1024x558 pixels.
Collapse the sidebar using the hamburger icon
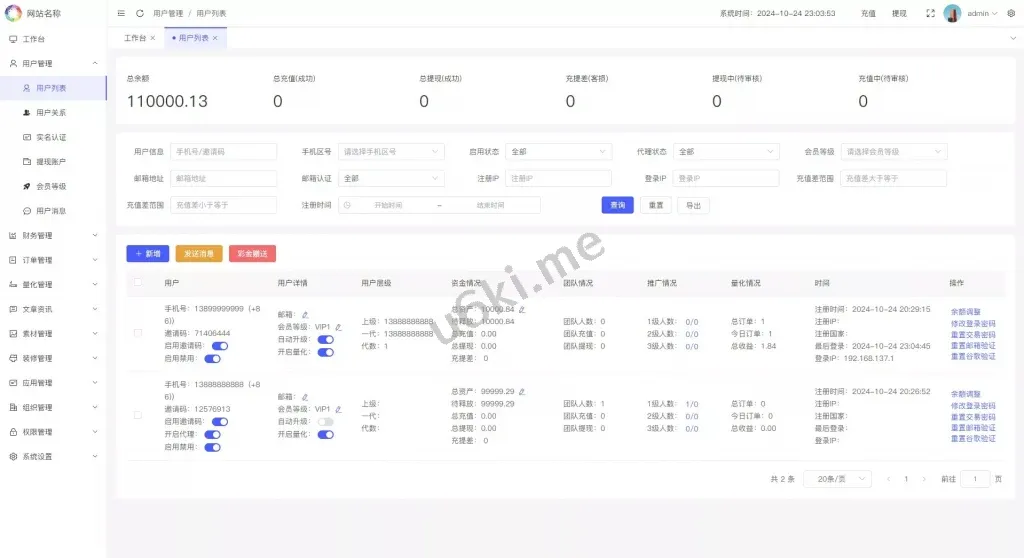tap(121, 14)
